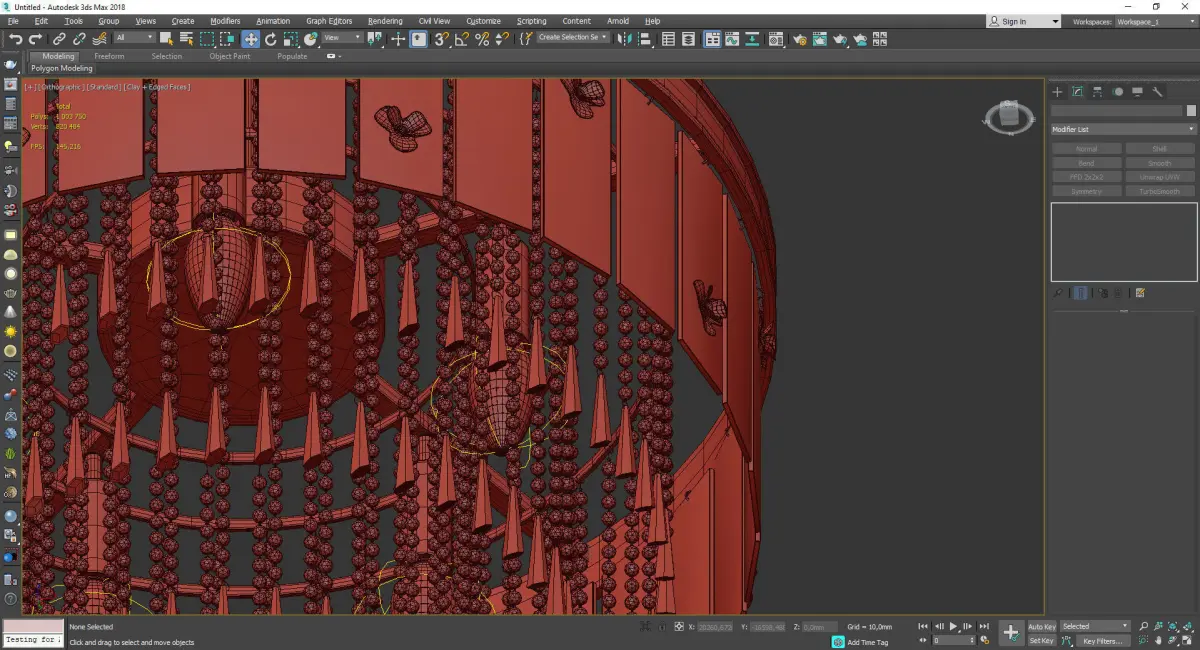Toggle the Selection Lock icon
The height and width of the screenshot is (650, 1200).
[662, 626]
